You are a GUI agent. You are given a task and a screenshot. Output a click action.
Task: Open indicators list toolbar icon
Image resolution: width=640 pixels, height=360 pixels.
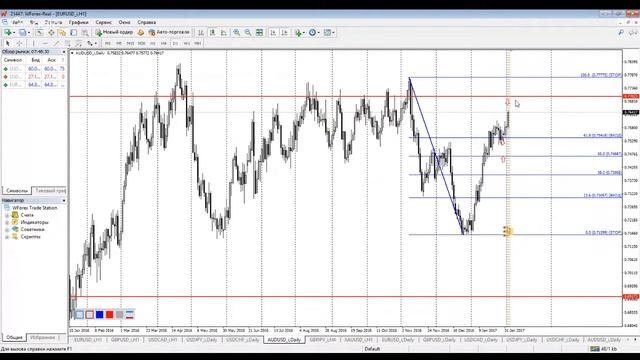point(298,32)
